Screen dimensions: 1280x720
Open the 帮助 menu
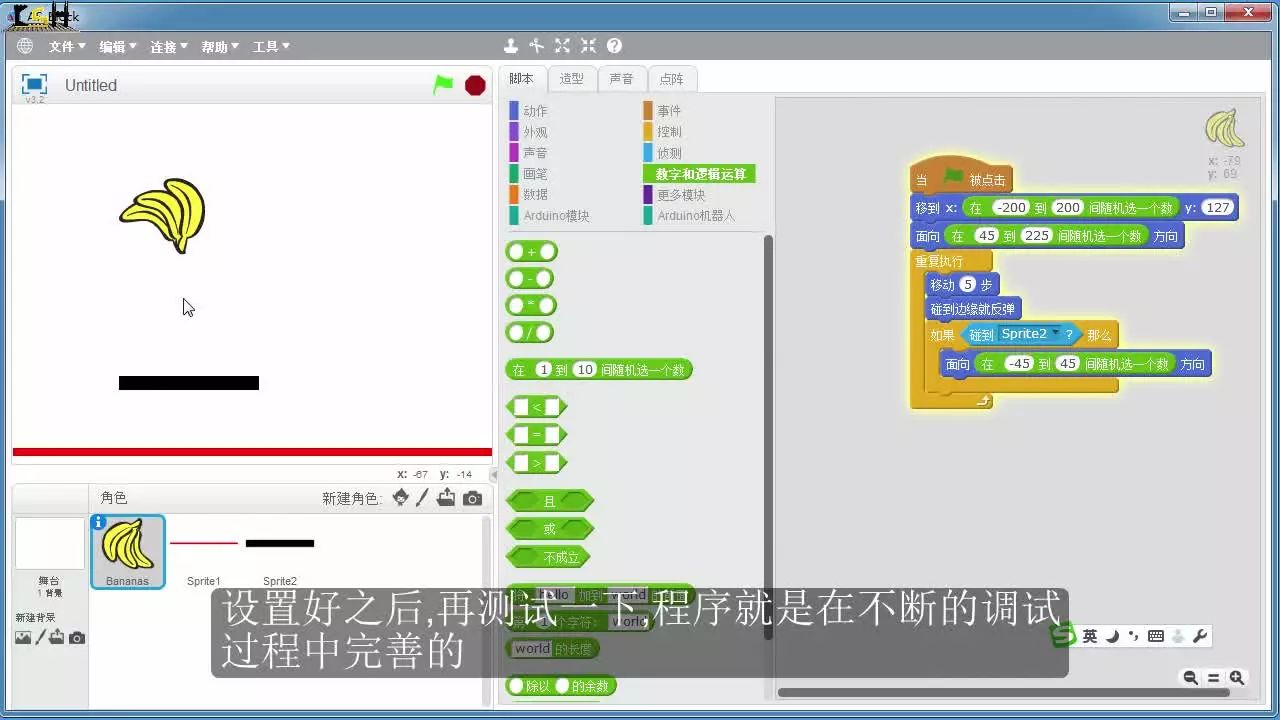[x=220, y=47]
